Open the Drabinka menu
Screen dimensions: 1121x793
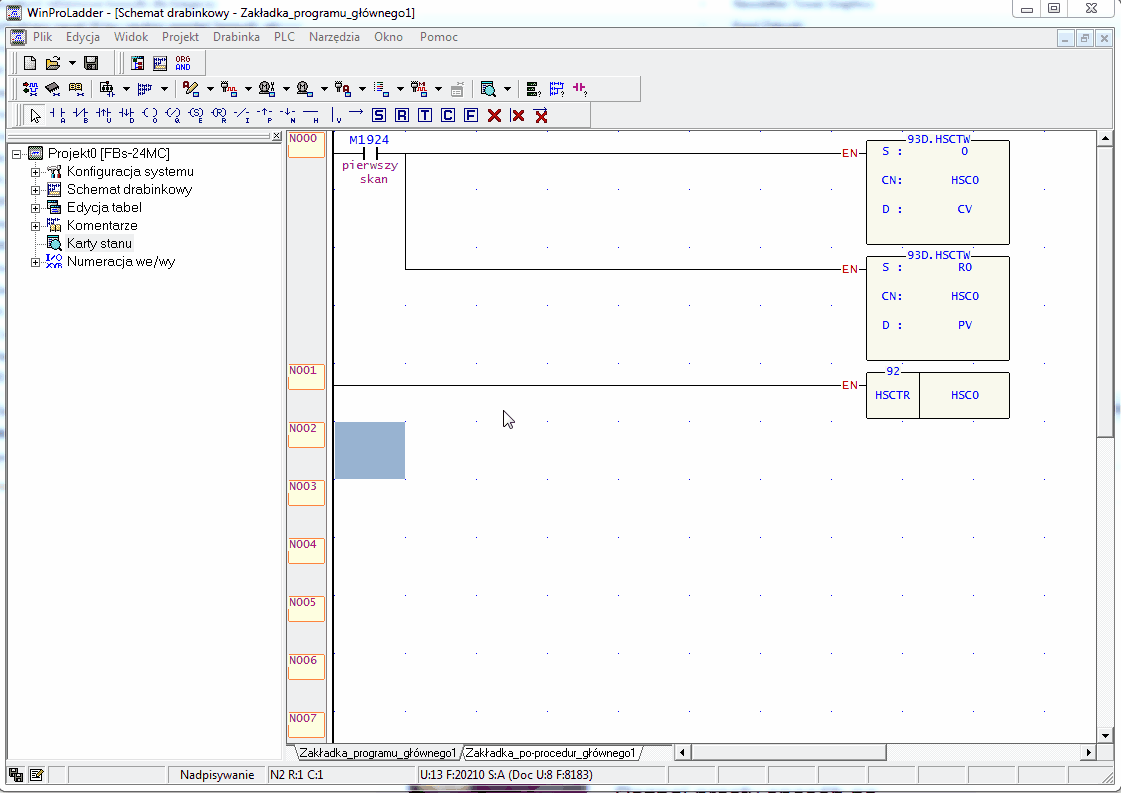236,36
